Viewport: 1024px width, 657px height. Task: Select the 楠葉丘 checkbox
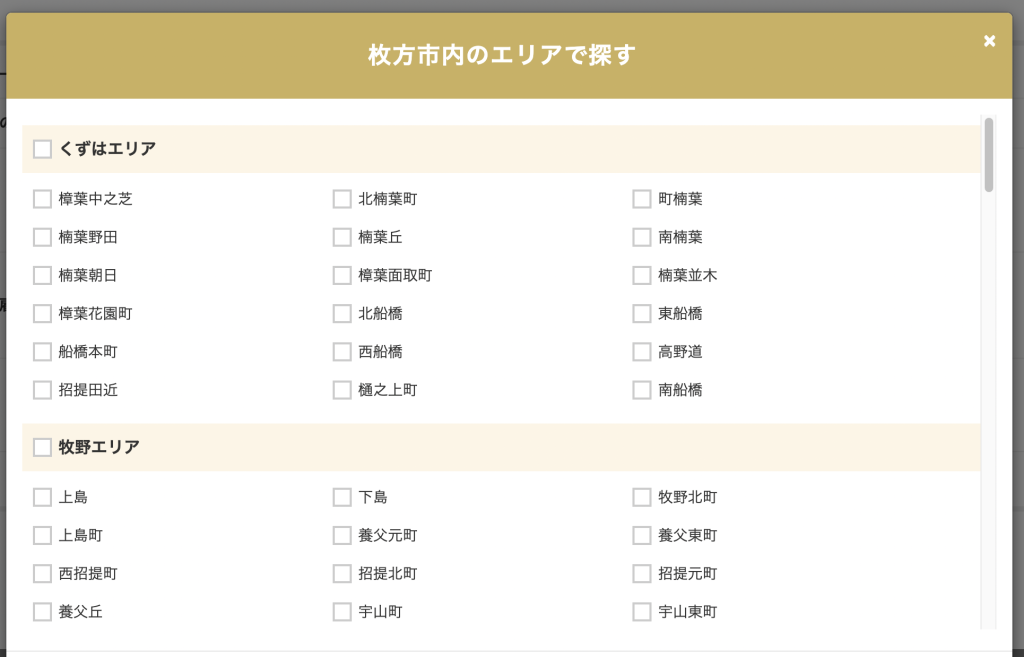click(342, 237)
